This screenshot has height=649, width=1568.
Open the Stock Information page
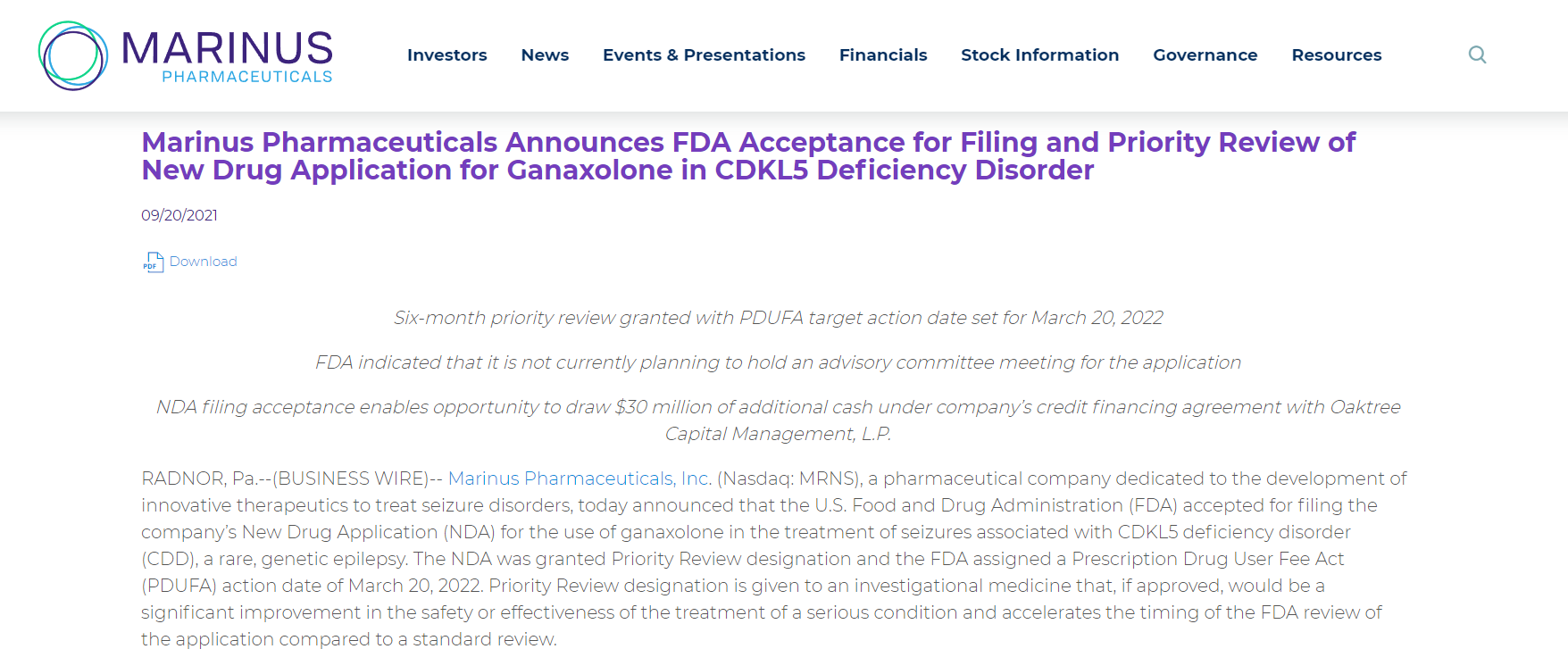[1039, 55]
